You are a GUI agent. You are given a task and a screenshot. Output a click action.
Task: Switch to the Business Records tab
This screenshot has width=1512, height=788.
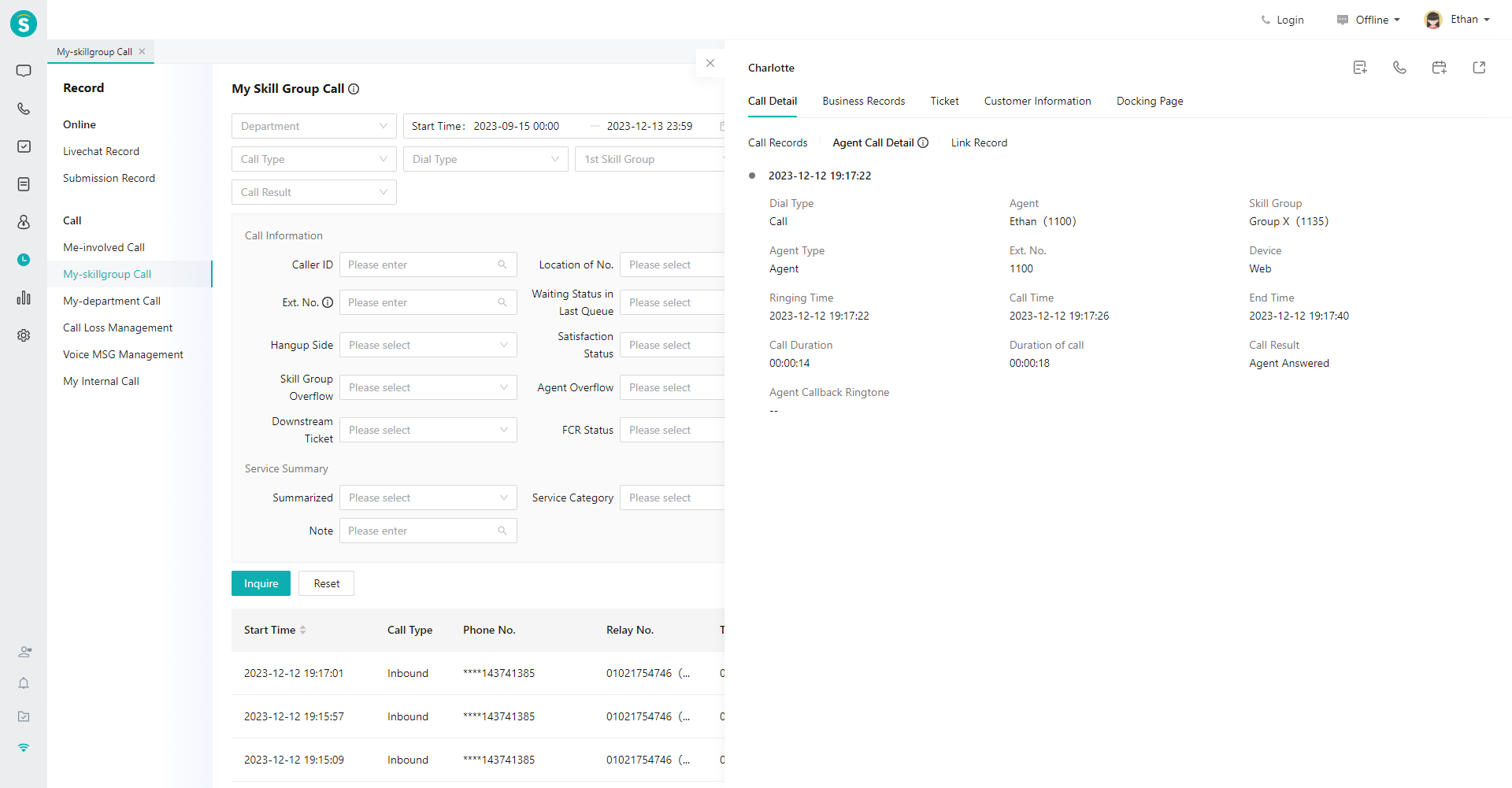tap(864, 101)
